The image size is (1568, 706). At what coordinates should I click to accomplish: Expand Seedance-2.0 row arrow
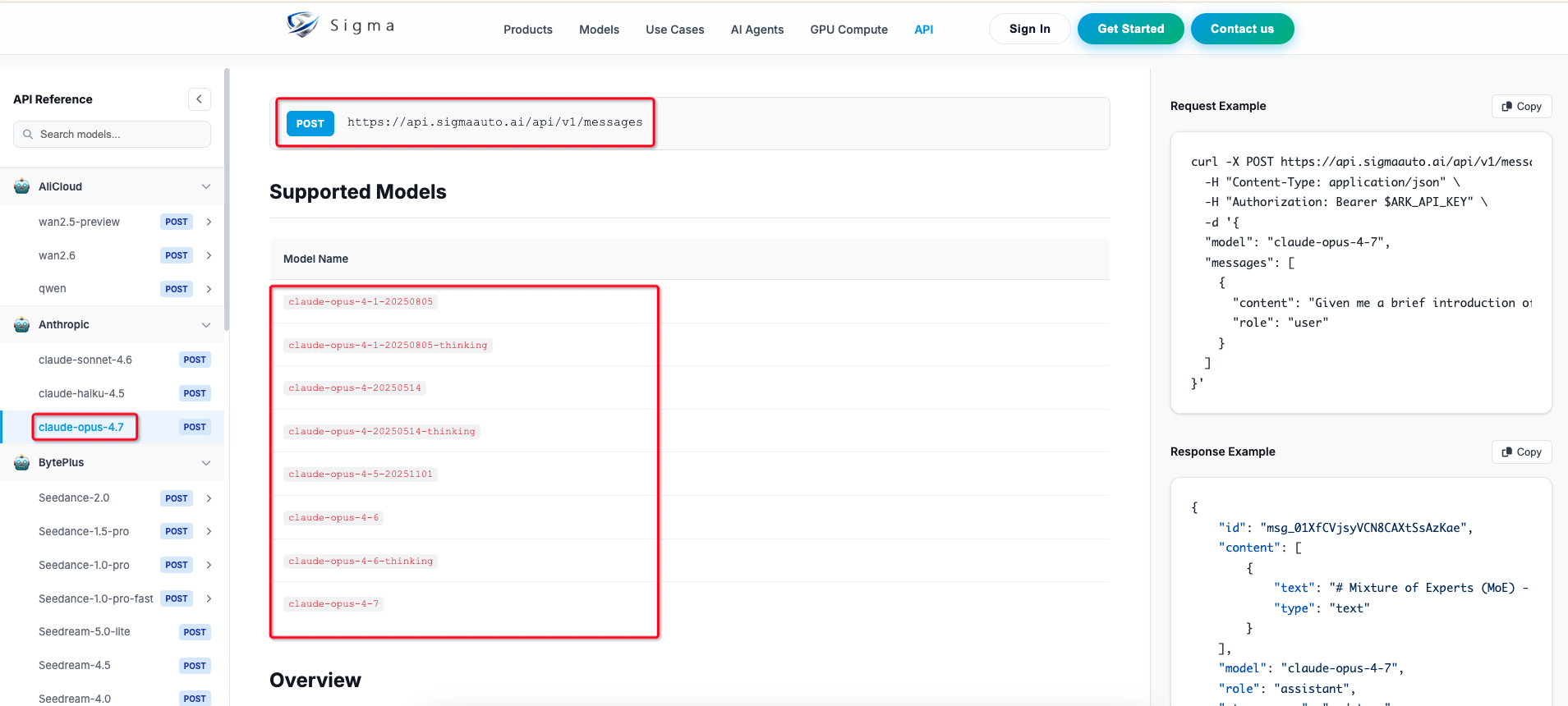pyautogui.click(x=209, y=498)
